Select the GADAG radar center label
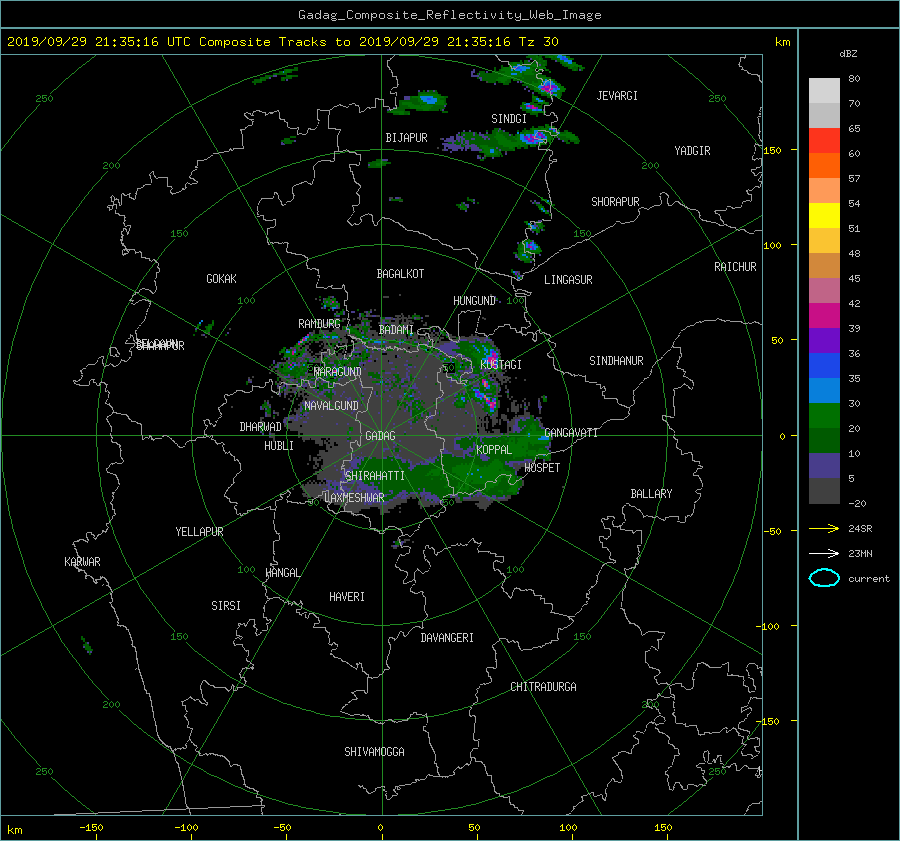Viewport: 900px width, 841px height. coord(381,436)
